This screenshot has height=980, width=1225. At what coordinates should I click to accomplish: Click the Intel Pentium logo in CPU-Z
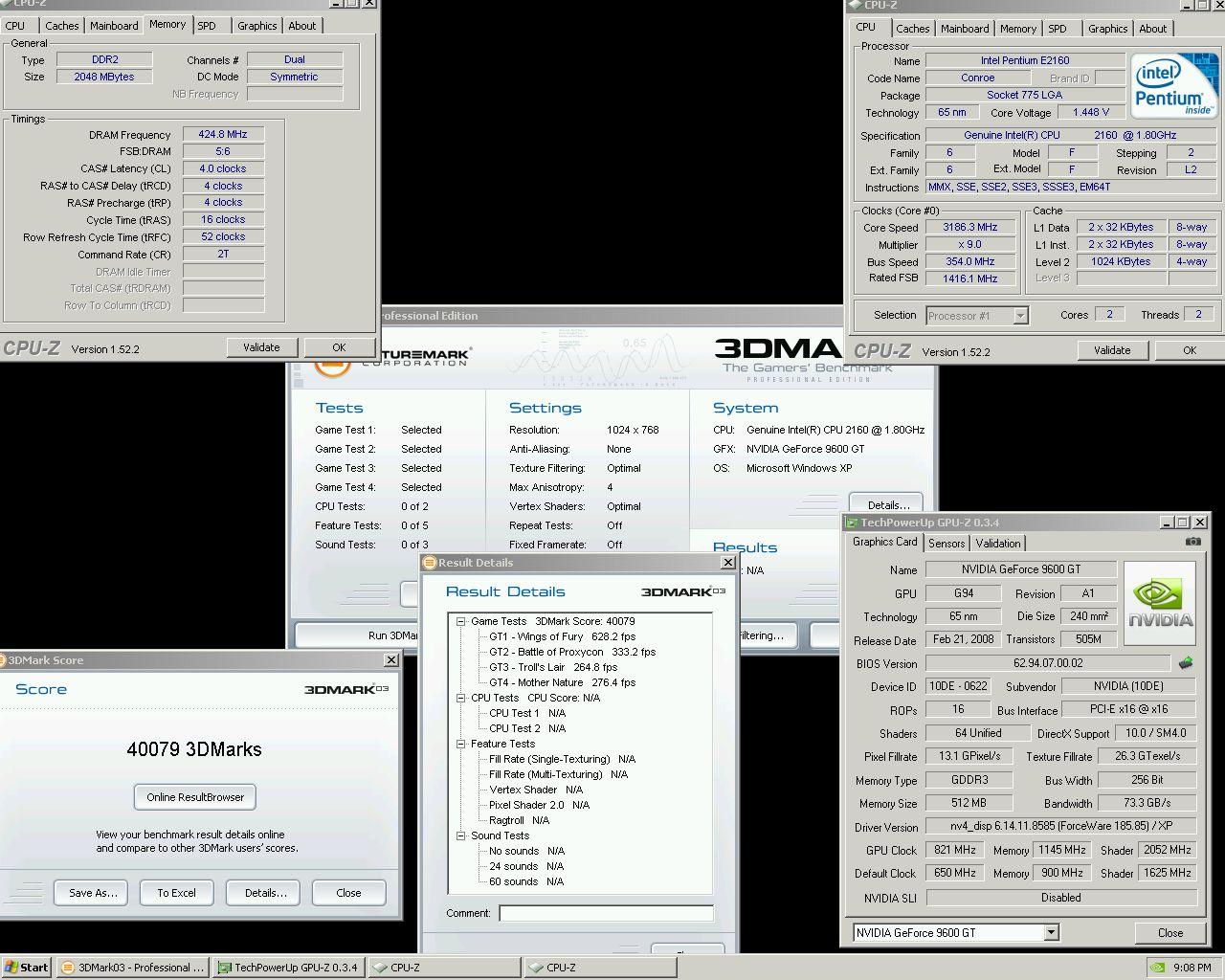point(1174,85)
